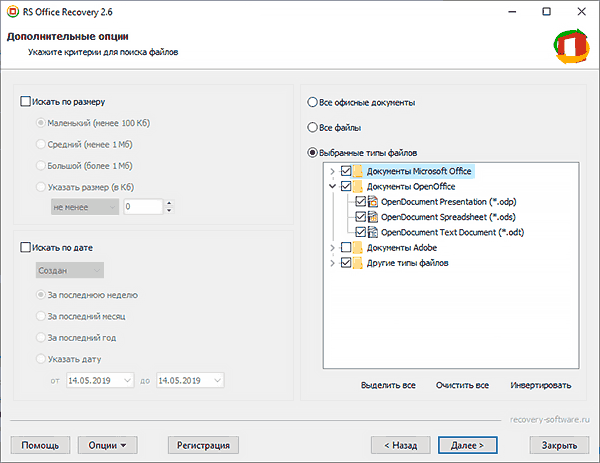The width and height of the screenshot is (600, 463).
Task: Uncheck OpenDocument Presentation (*.odp) checkbox
Action: click(360, 201)
